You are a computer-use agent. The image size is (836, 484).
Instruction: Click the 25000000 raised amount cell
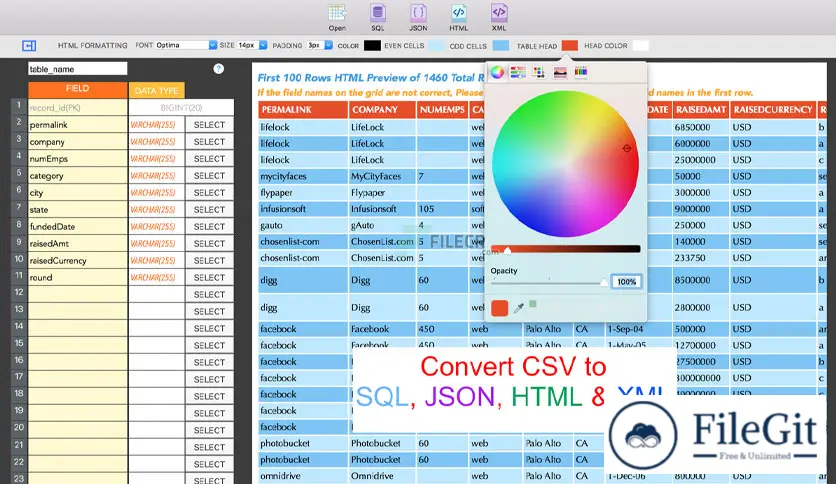click(x=701, y=160)
